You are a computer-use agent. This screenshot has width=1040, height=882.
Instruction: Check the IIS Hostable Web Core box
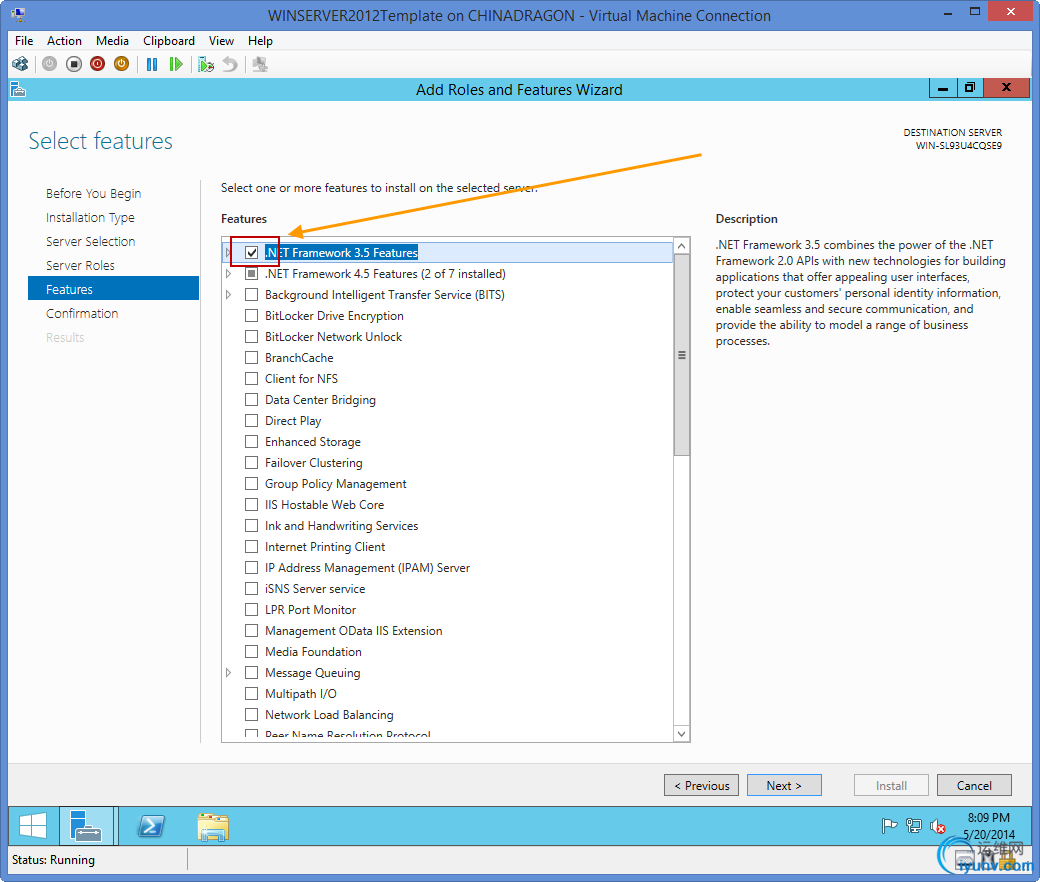[x=251, y=505]
